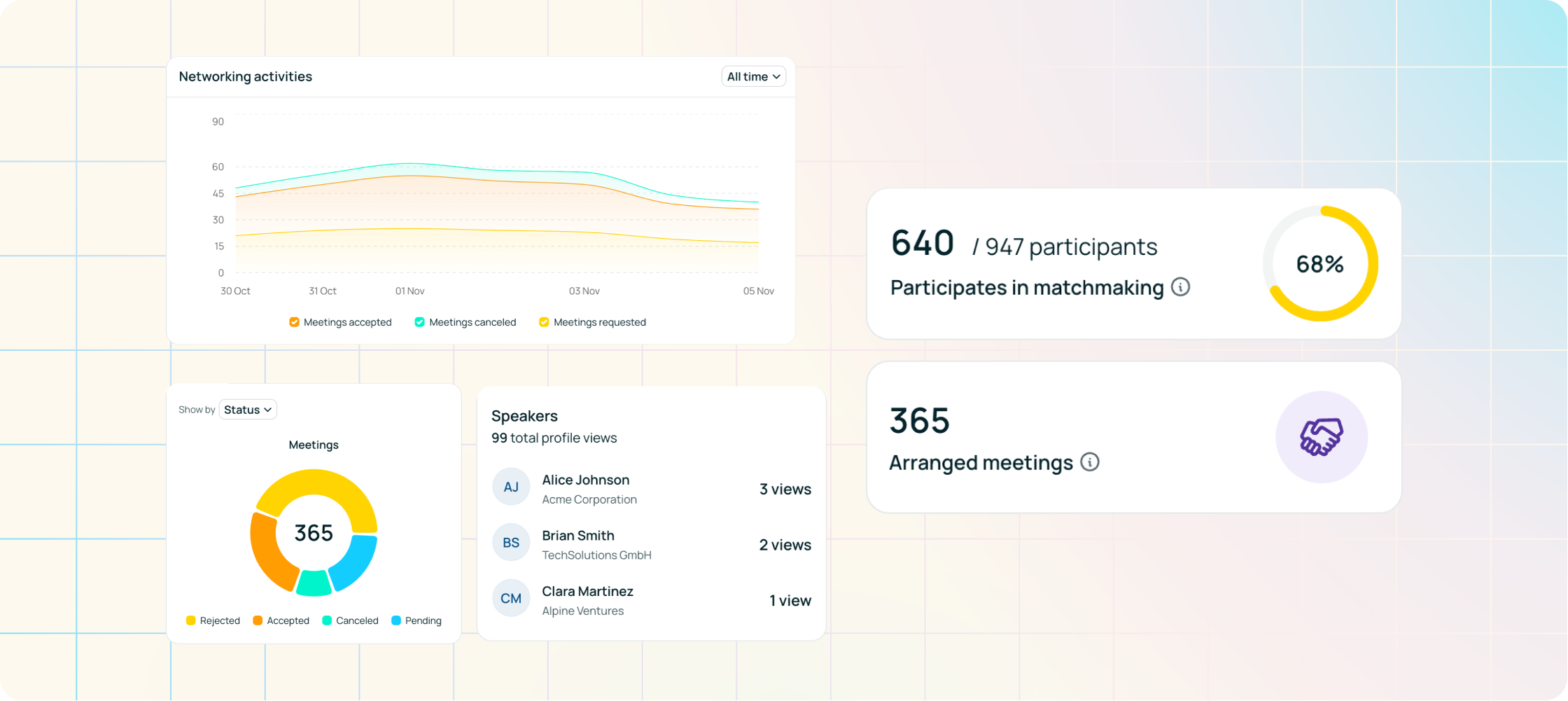Click the handshake icon for arranged meetings

[1321, 437]
